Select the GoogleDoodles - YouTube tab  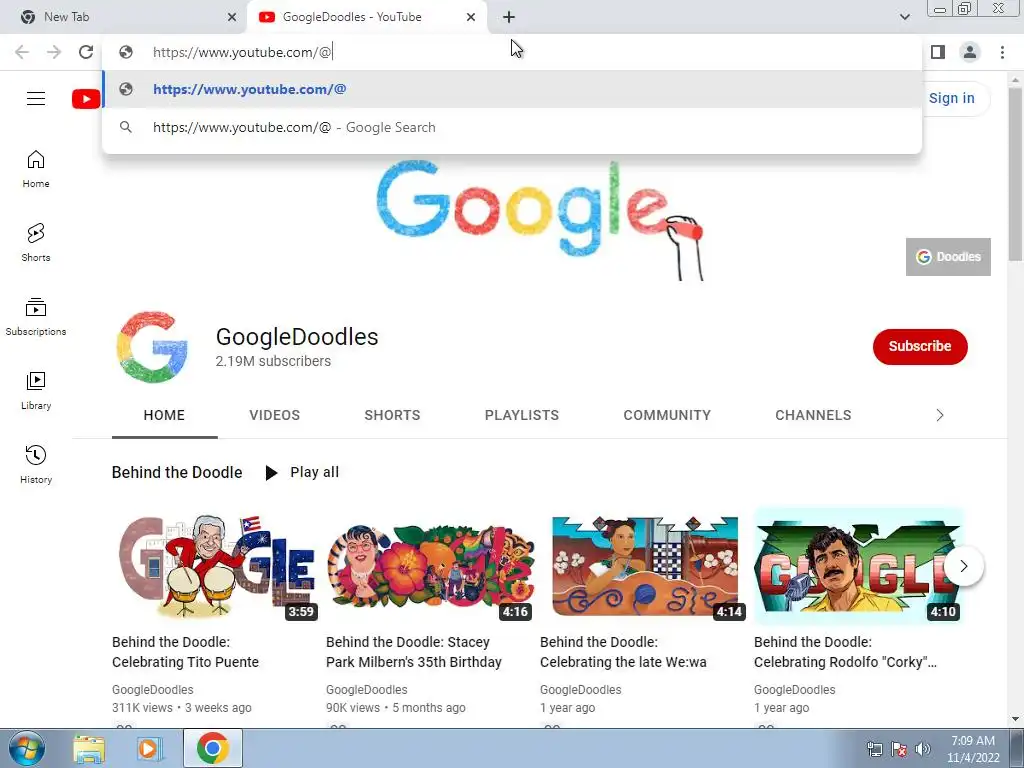367,17
